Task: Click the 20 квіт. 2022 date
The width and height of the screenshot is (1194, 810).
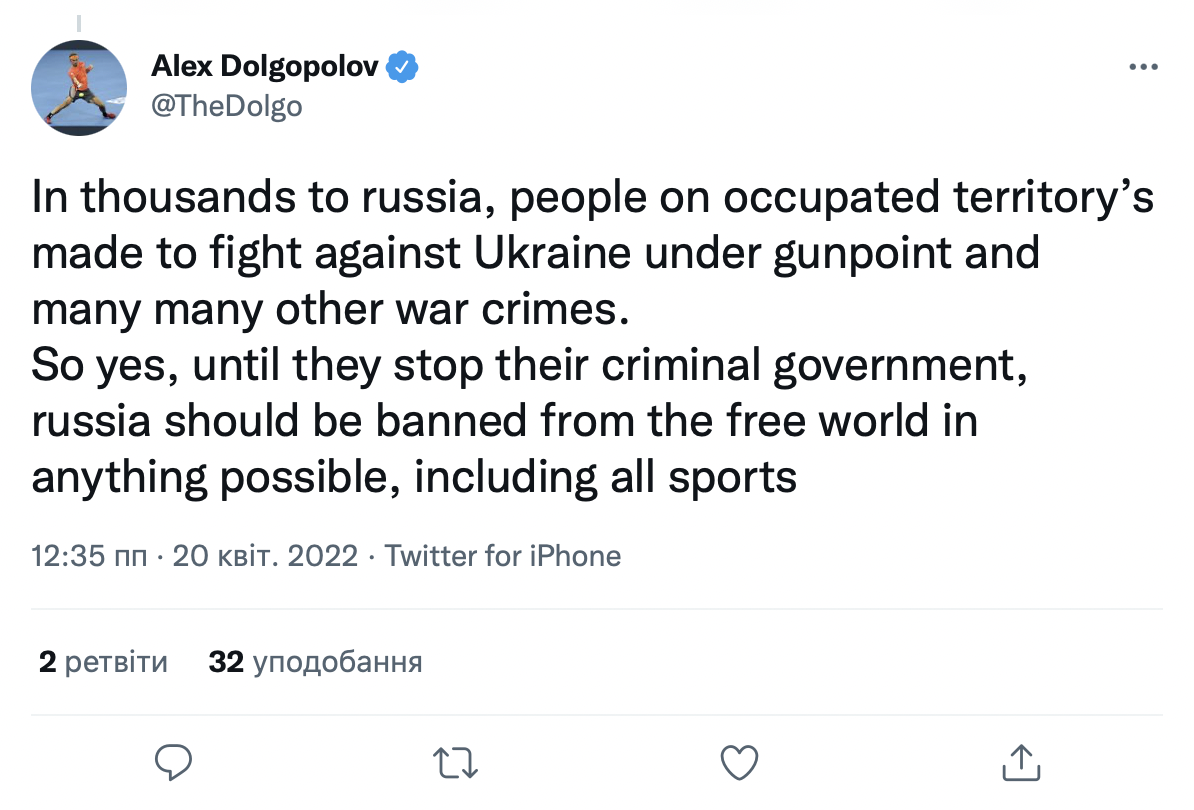Action: 265,556
